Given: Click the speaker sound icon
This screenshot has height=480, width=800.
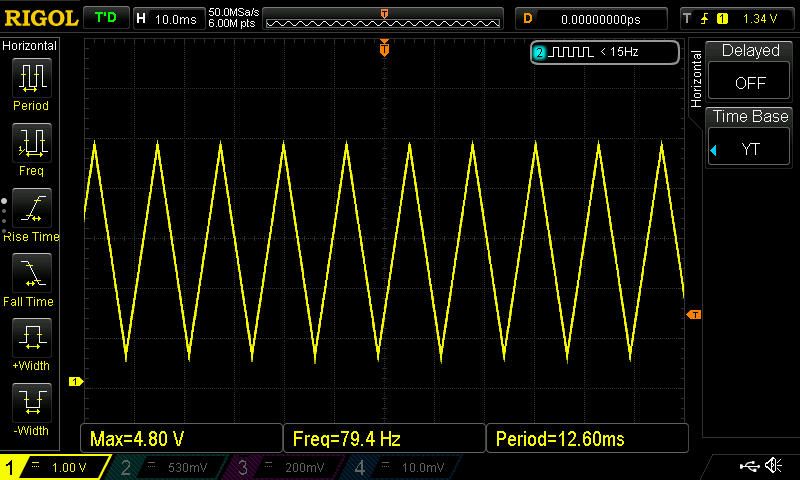Looking at the screenshot, I should (773, 466).
